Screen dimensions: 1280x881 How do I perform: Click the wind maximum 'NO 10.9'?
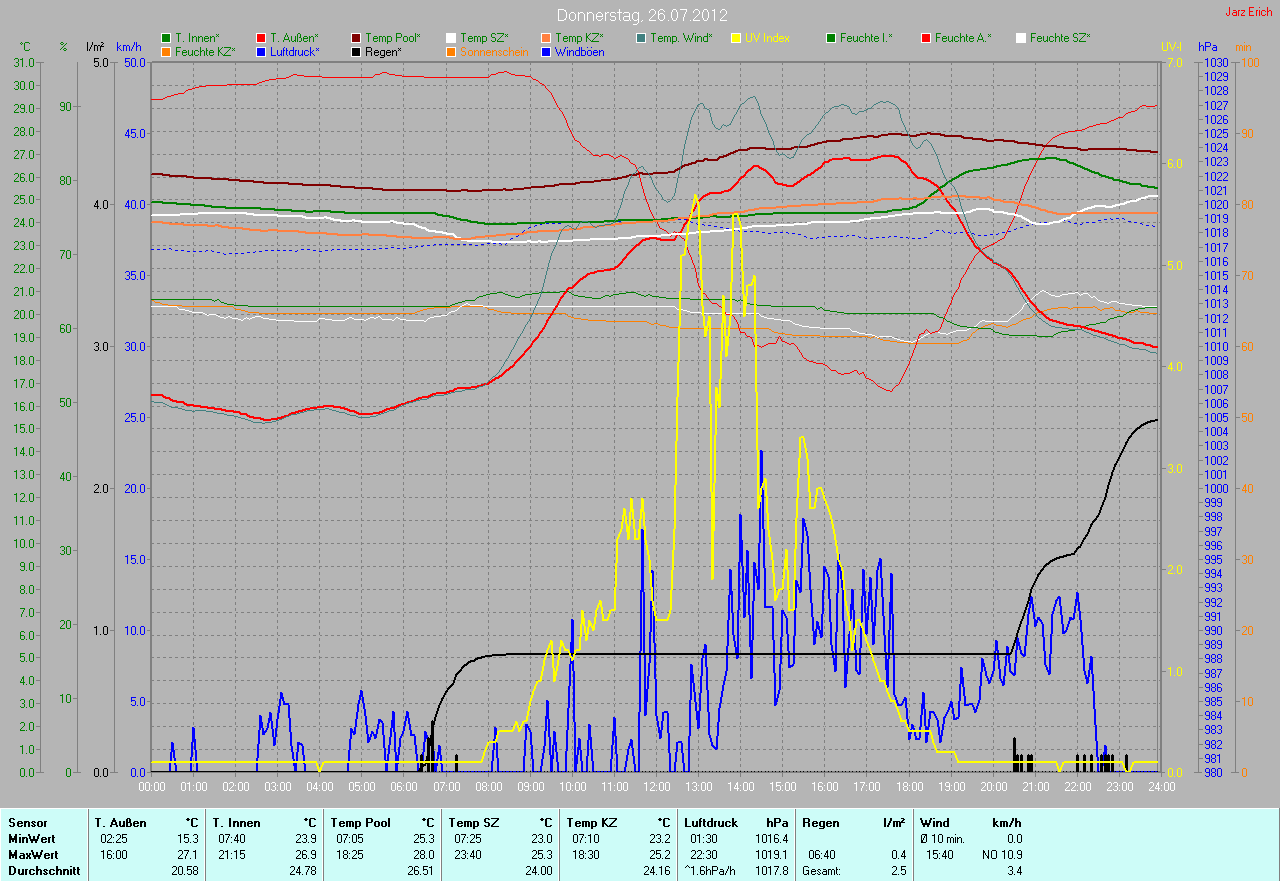click(1003, 855)
